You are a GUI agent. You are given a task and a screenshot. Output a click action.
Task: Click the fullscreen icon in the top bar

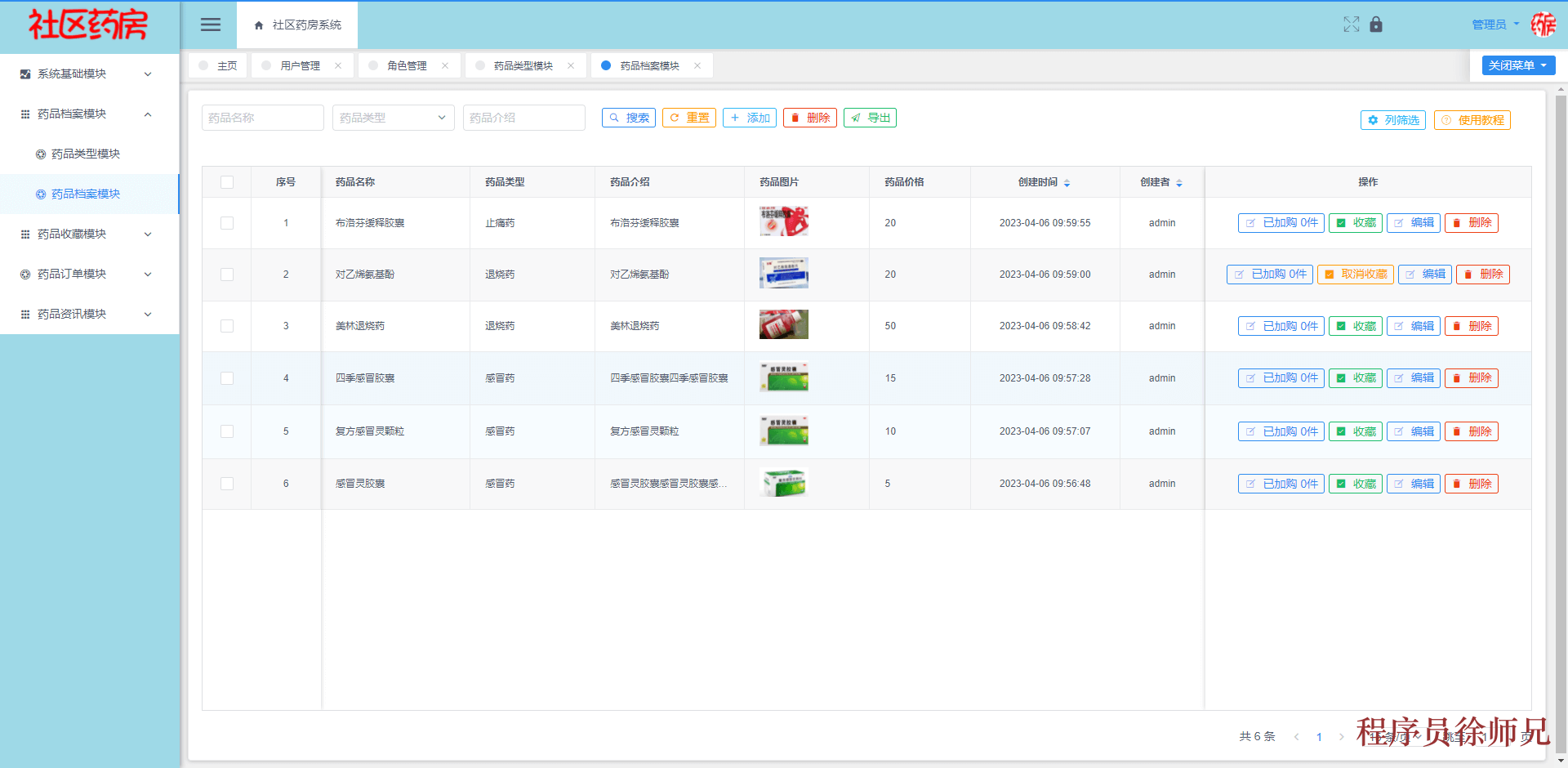click(1352, 25)
